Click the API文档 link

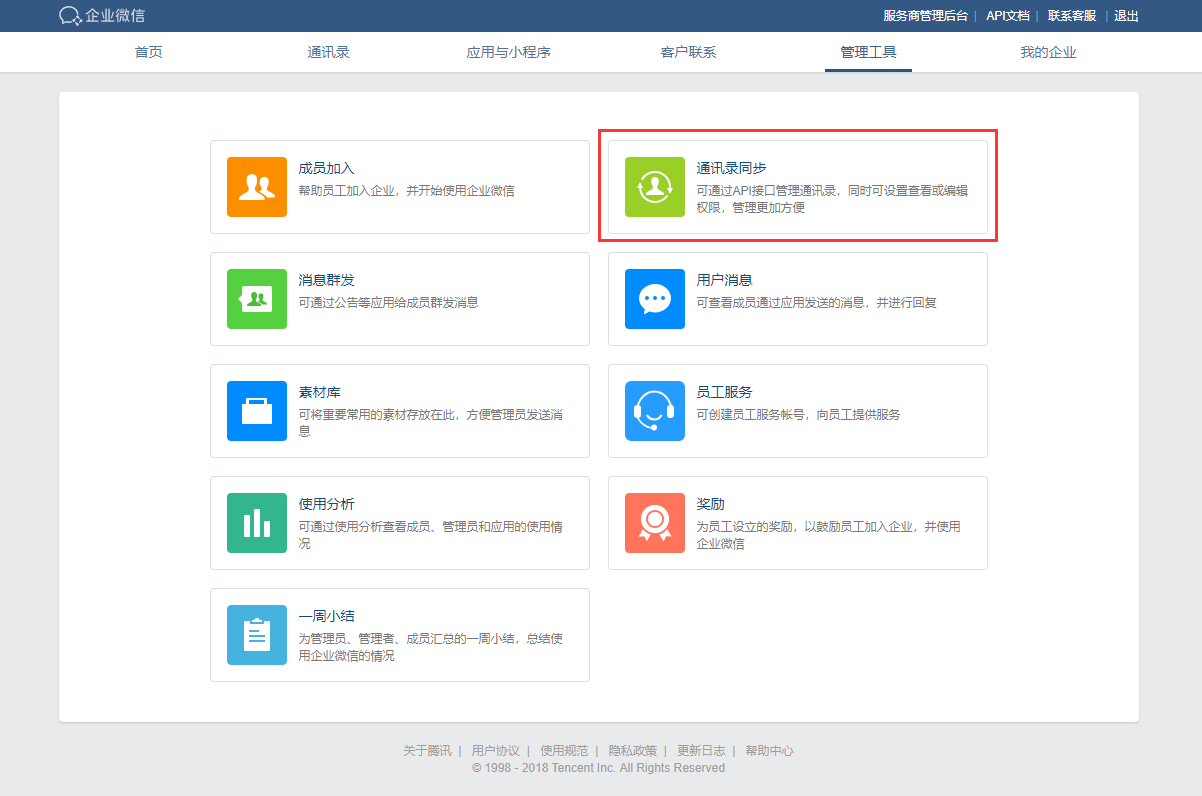pos(1007,16)
